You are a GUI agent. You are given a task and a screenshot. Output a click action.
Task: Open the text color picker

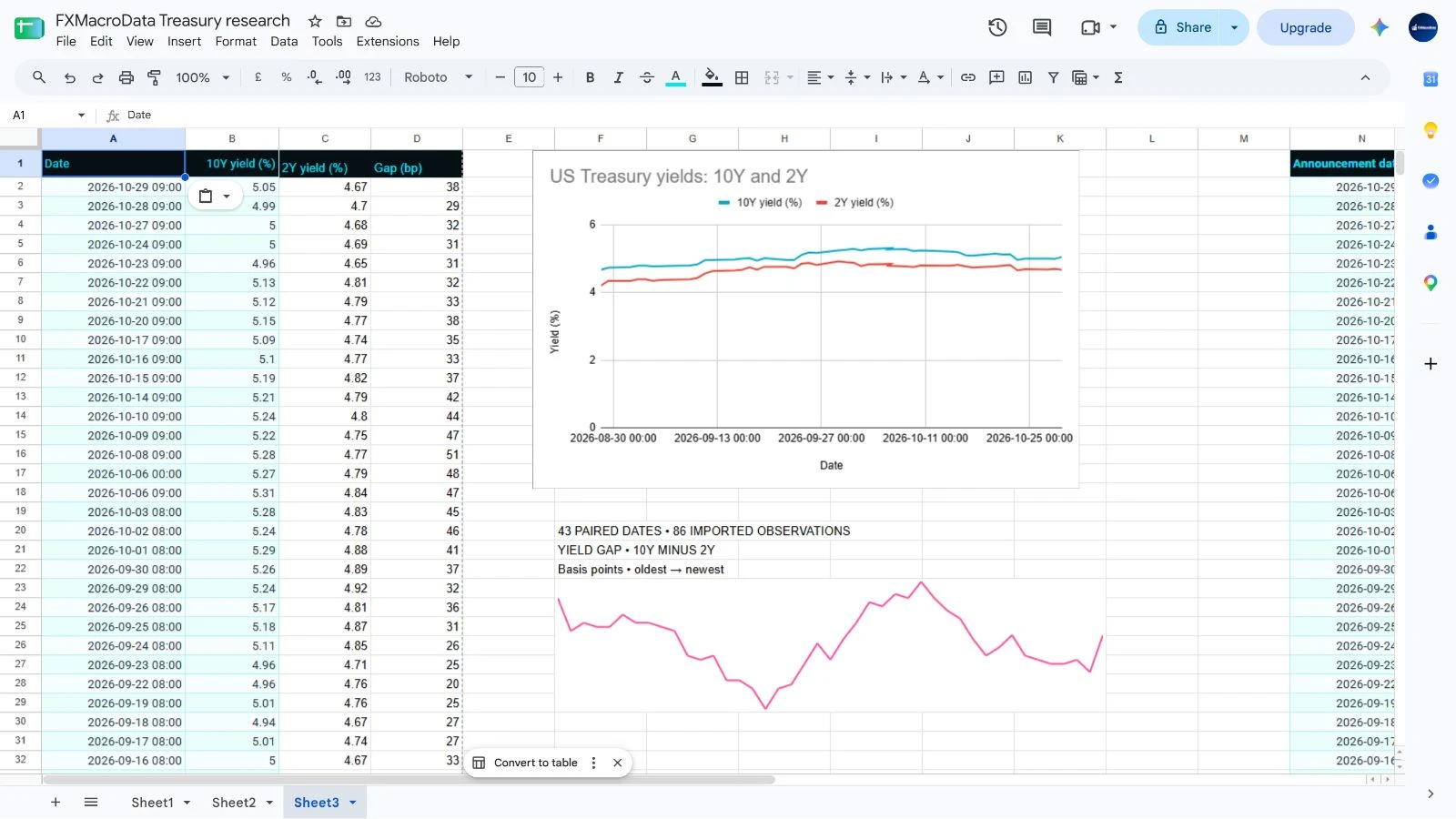point(675,77)
